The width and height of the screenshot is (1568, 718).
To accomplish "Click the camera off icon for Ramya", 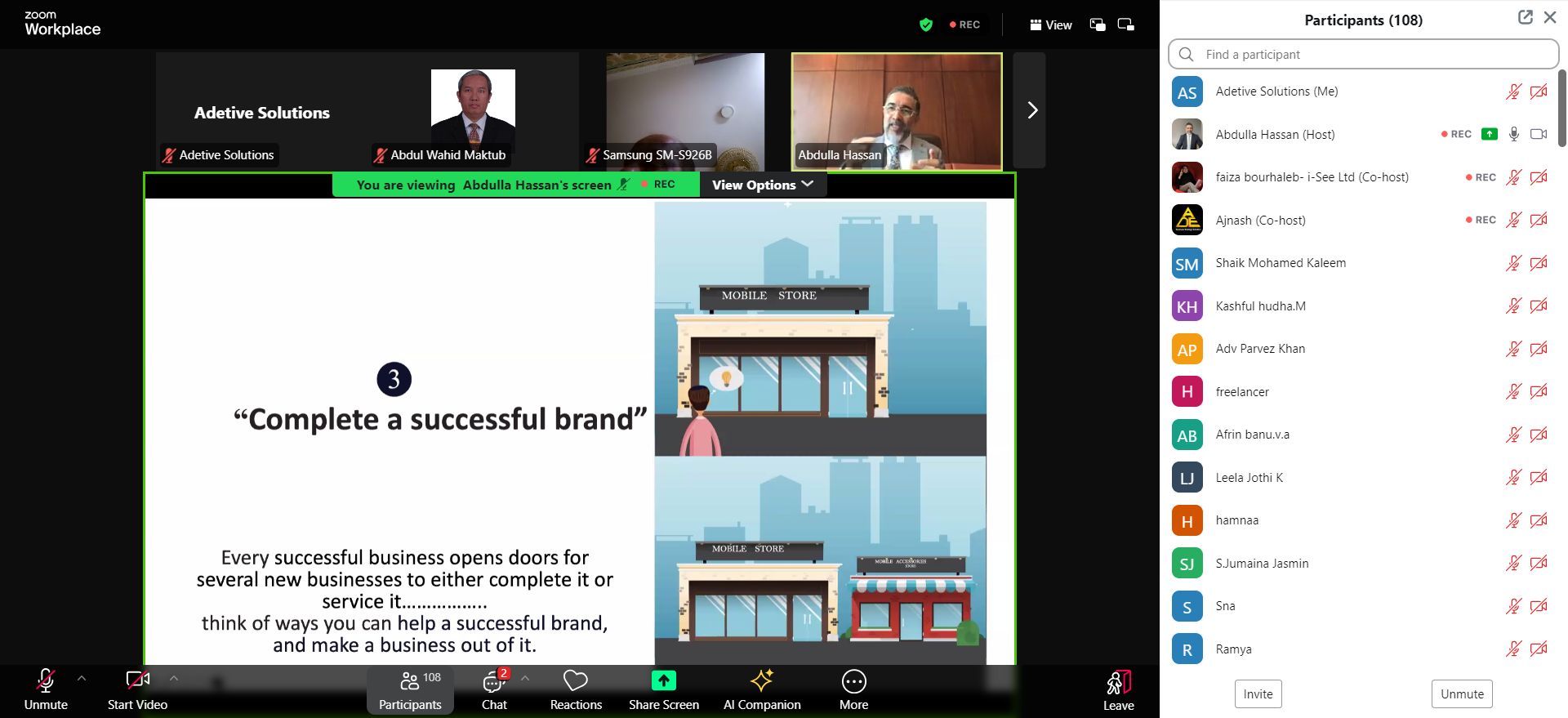I will (1539, 649).
